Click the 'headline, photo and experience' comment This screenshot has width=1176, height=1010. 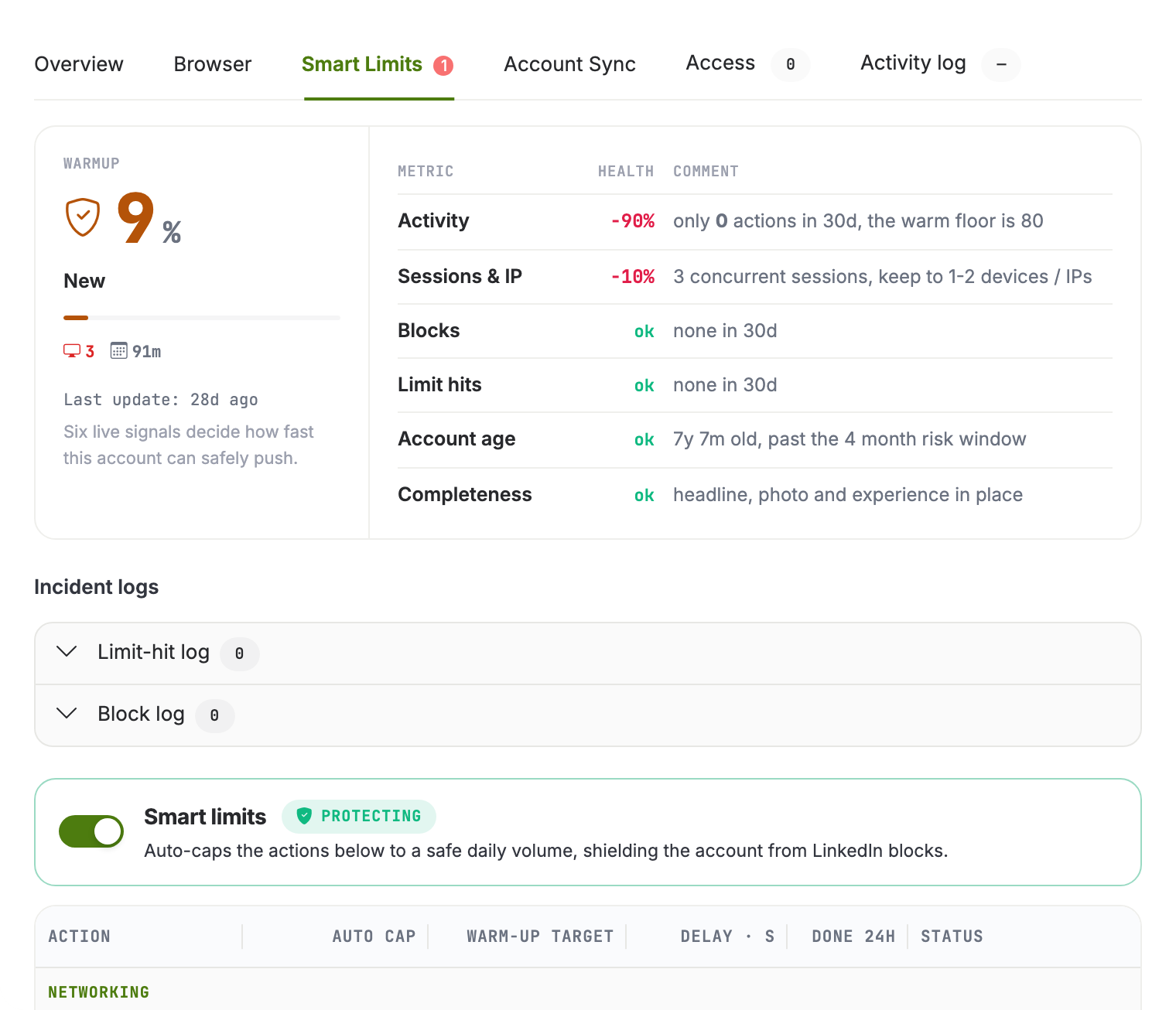coord(848,495)
